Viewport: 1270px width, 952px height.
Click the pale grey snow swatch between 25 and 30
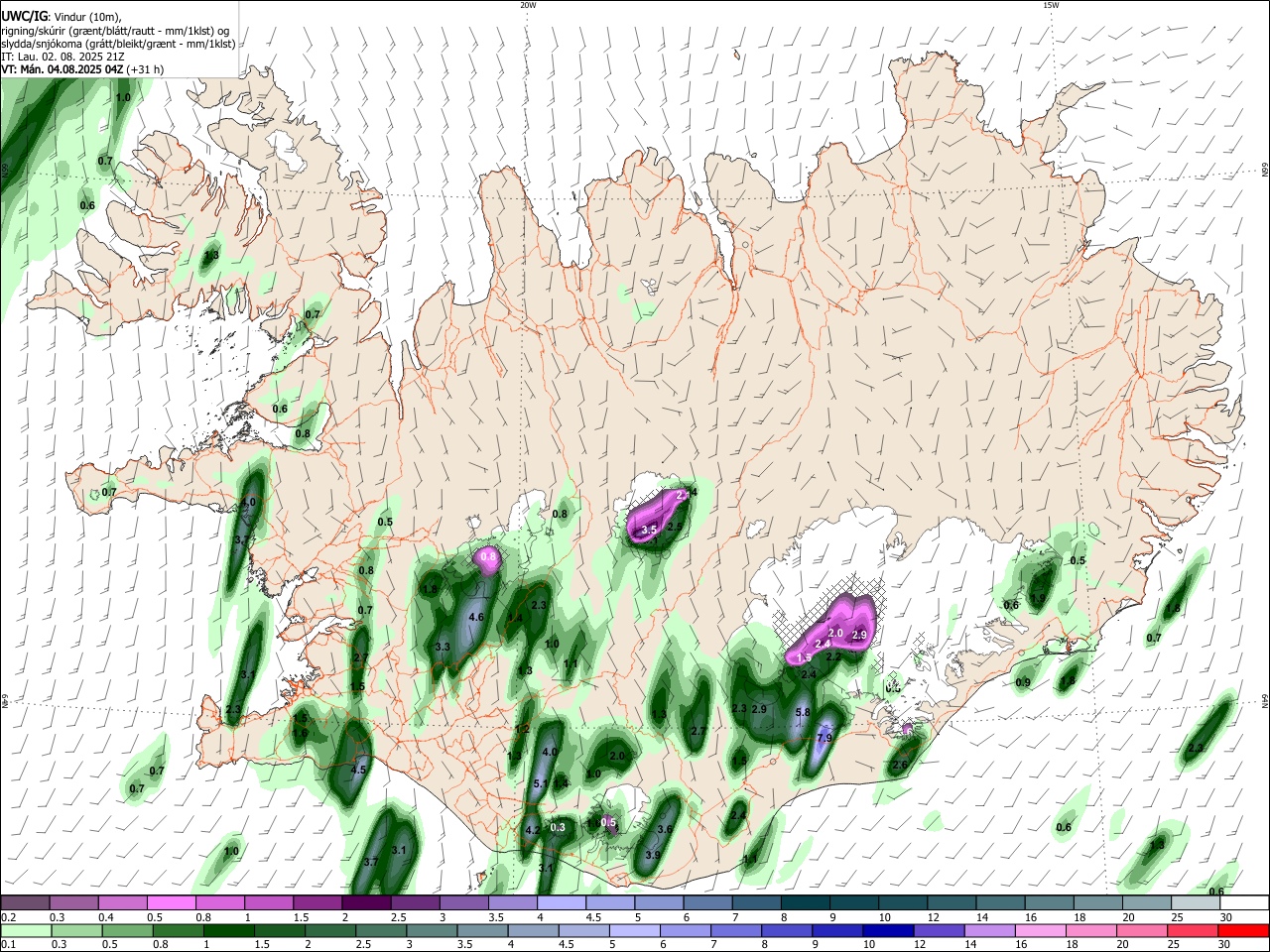[1197, 903]
